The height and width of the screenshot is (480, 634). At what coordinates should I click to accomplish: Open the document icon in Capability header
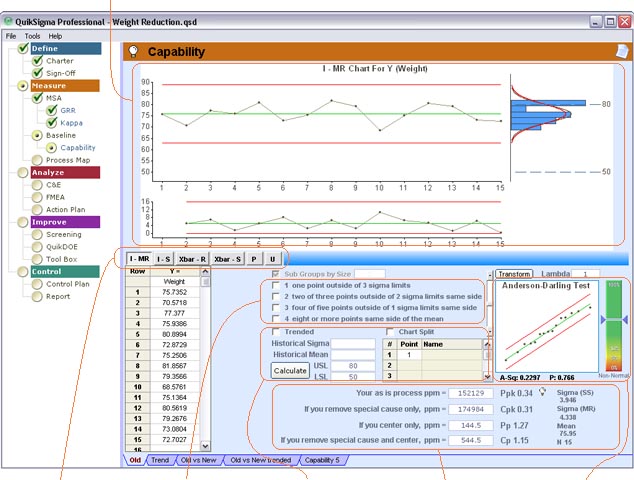tap(622, 51)
